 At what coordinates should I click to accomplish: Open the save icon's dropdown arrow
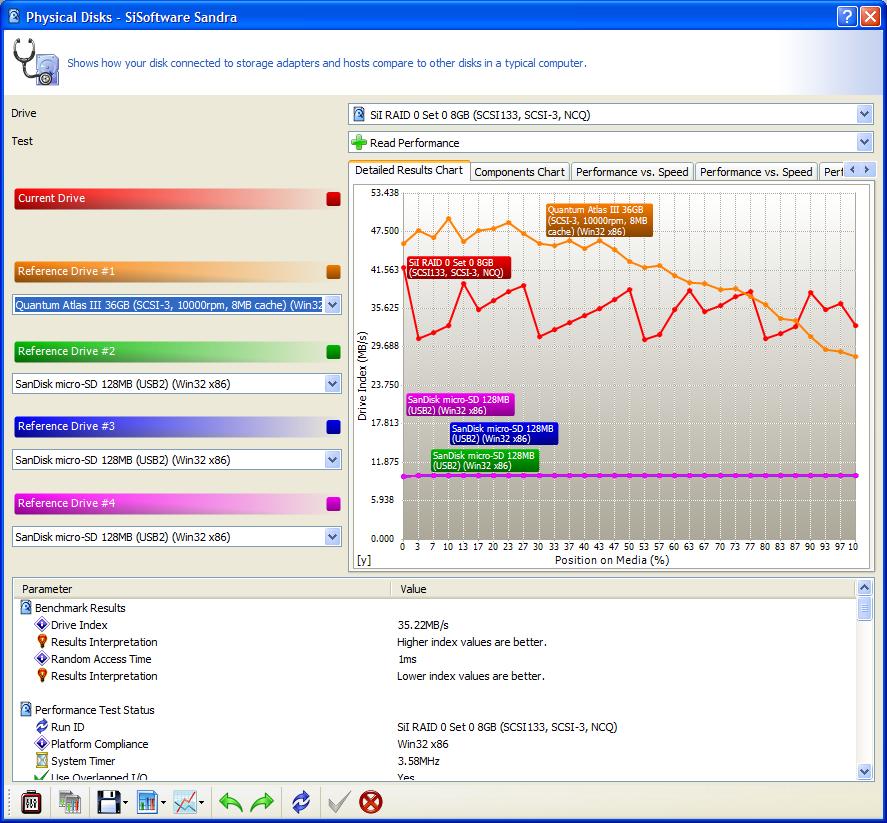(126, 803)
